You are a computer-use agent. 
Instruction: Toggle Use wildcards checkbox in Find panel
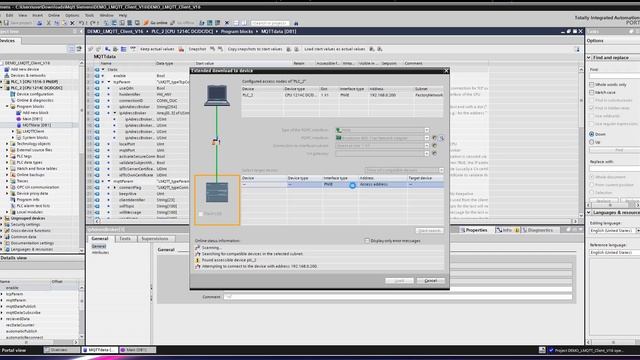pos(591,116)
